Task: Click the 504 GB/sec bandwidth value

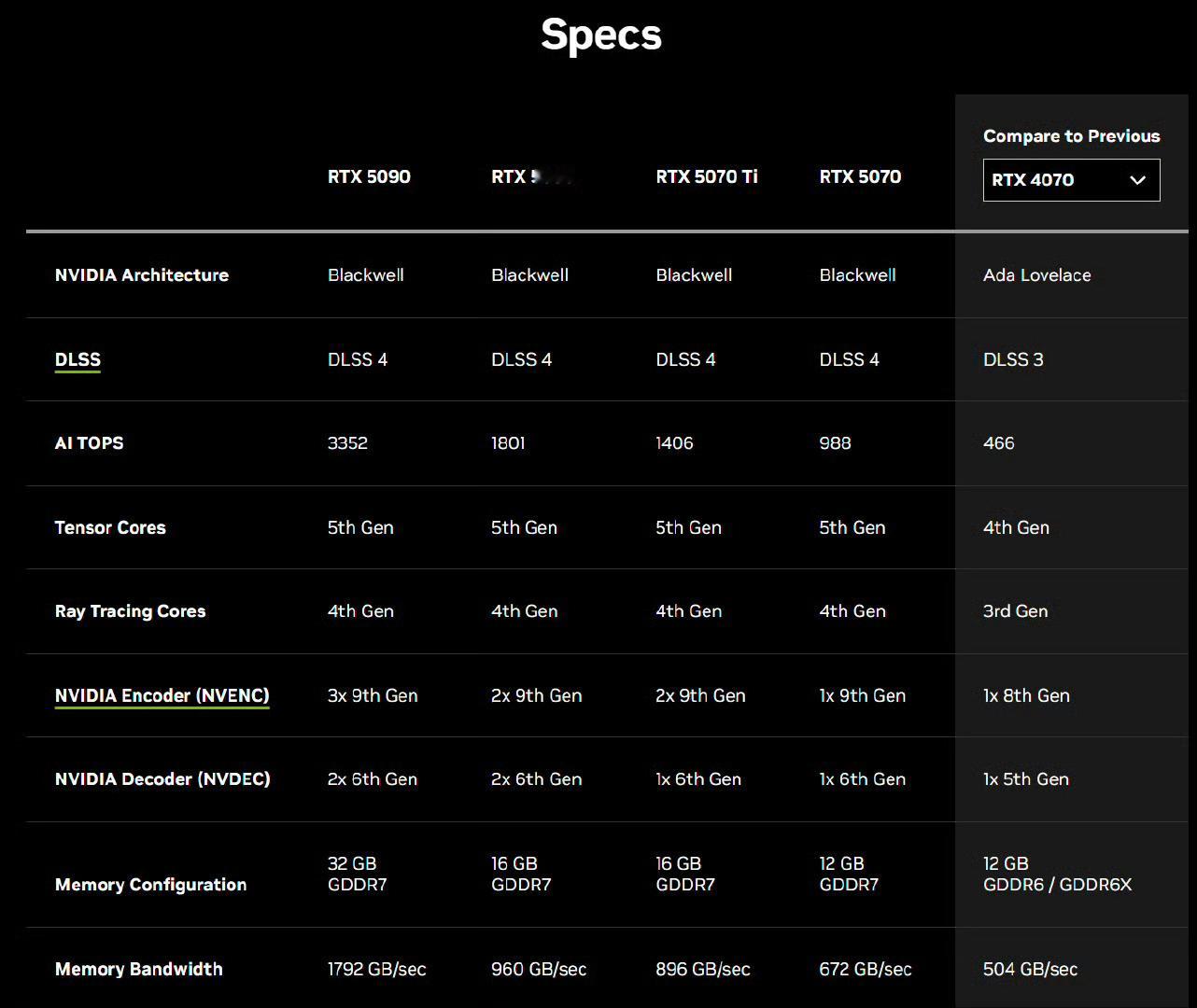Action: pos(1030,969)
